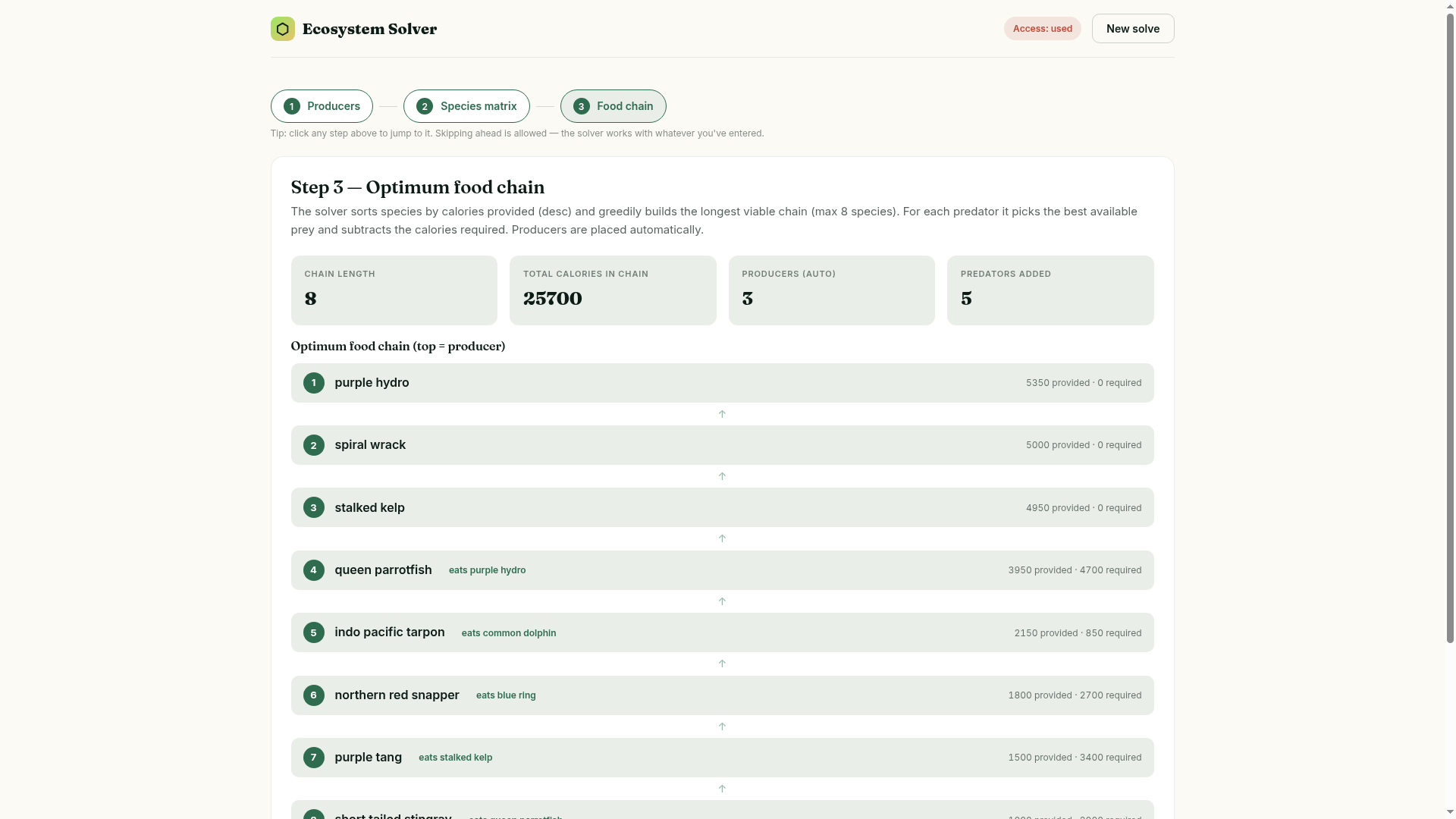The image size is (1456, 819).
Task: Click up arrow between purple hydro and spiral wrack
Action: [722, 414]
